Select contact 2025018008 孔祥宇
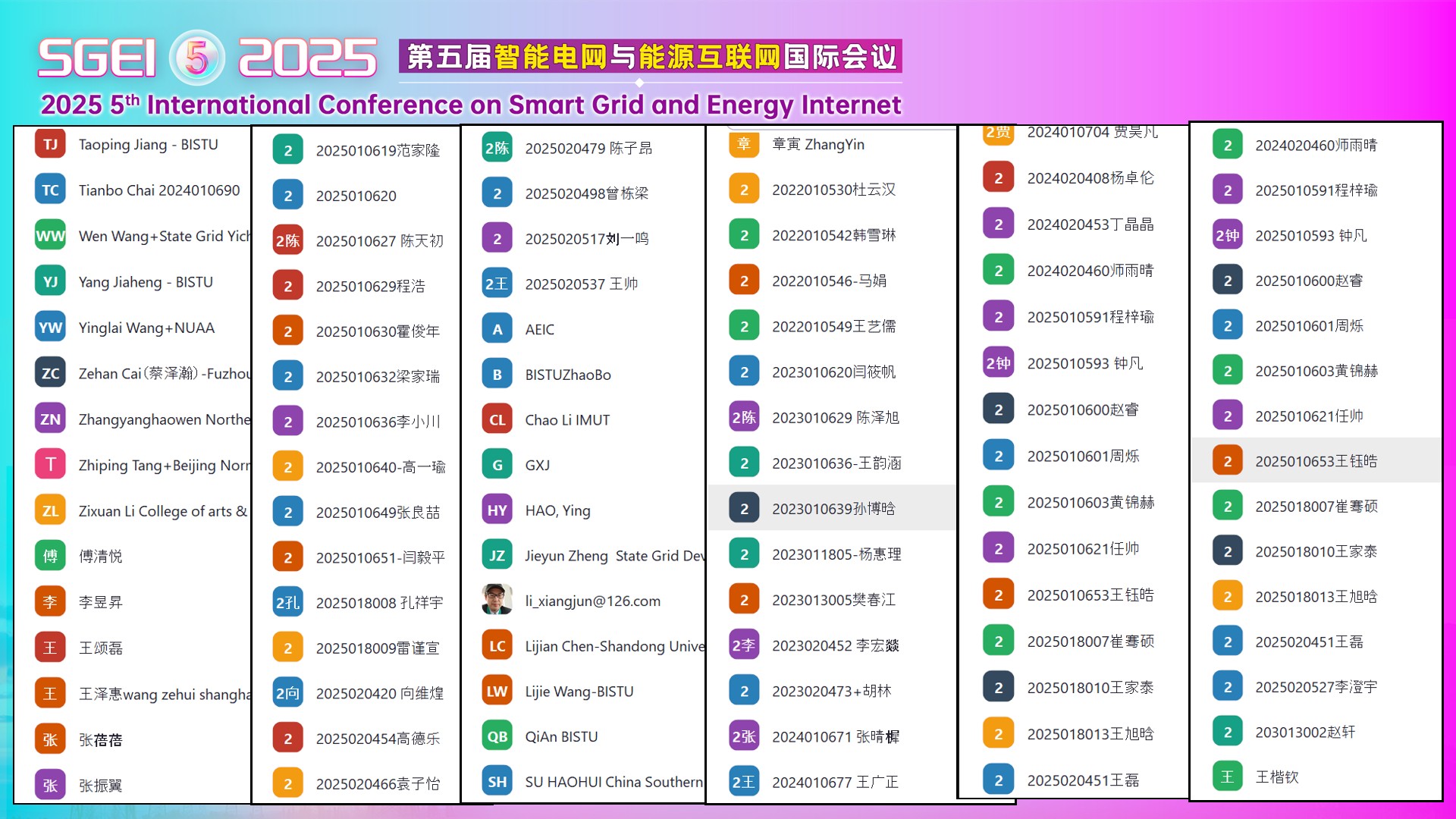Screen dimensions: 1456x819 tap(364, 602)
